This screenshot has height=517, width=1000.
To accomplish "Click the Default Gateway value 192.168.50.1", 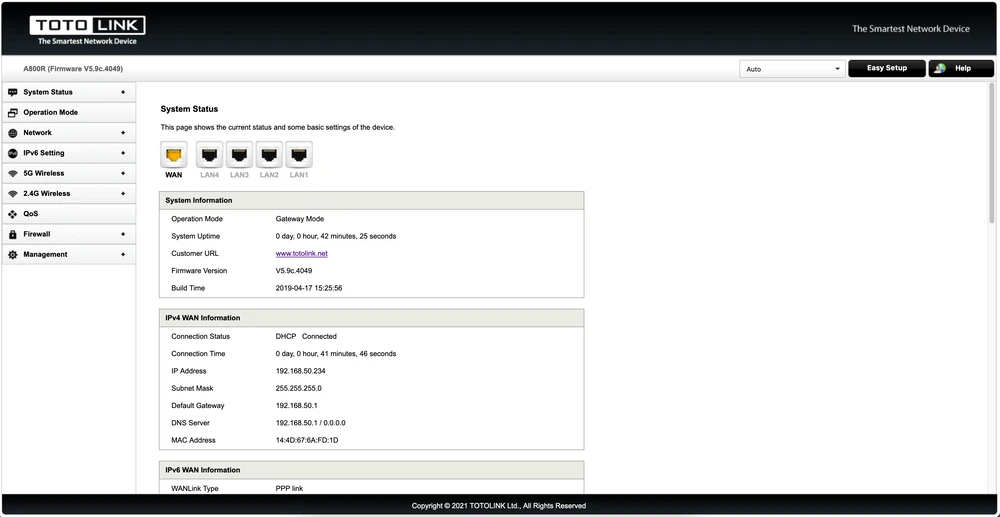I will pos(297,405).
